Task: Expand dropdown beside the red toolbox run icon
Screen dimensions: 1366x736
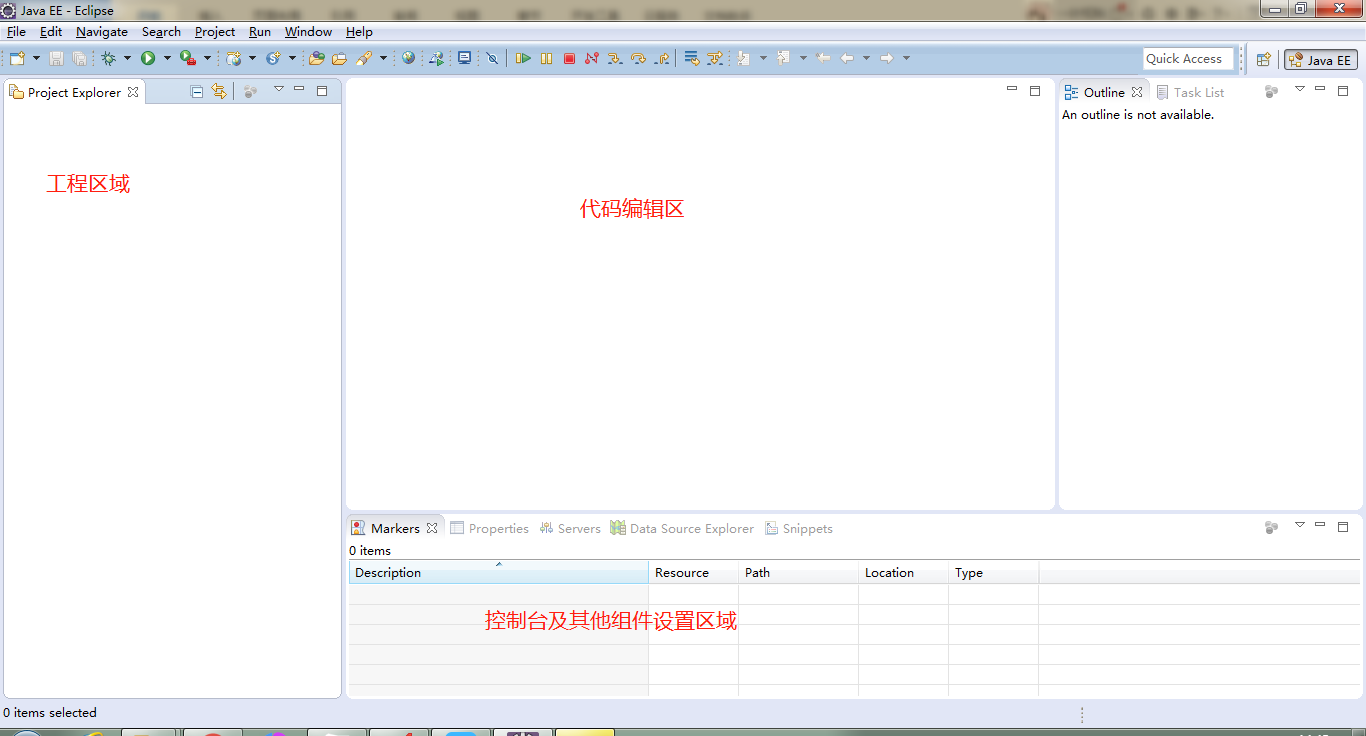Action: (x=207, y=58)
